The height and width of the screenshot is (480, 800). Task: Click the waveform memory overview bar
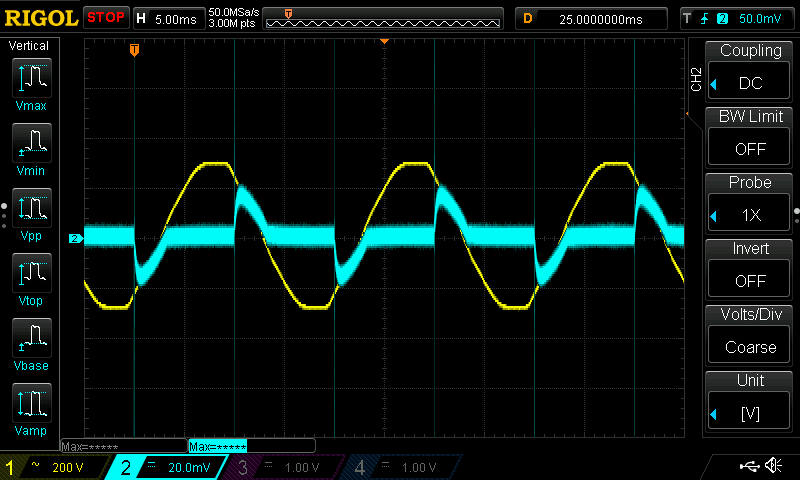[383, 19]
